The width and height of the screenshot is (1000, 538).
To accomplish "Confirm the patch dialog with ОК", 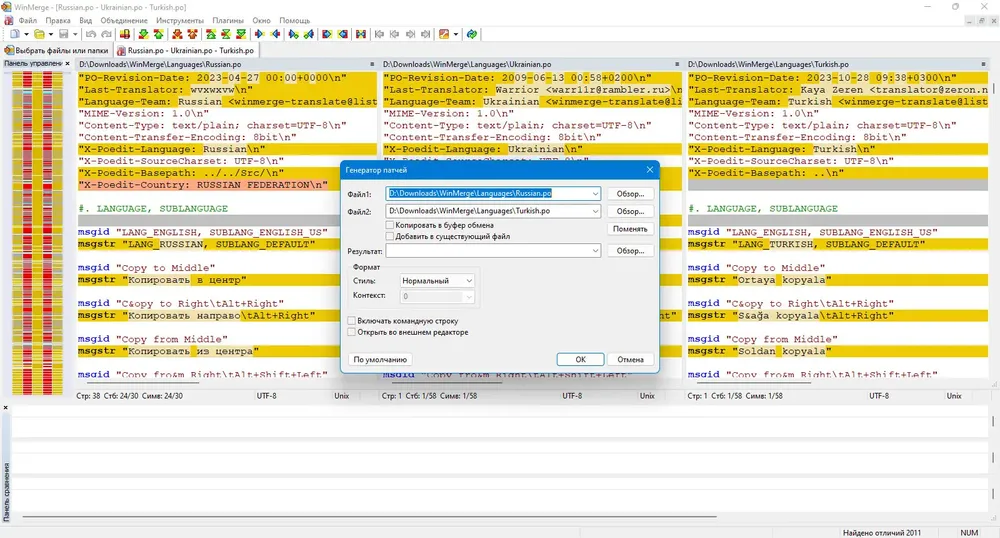I will click(580, 360).
